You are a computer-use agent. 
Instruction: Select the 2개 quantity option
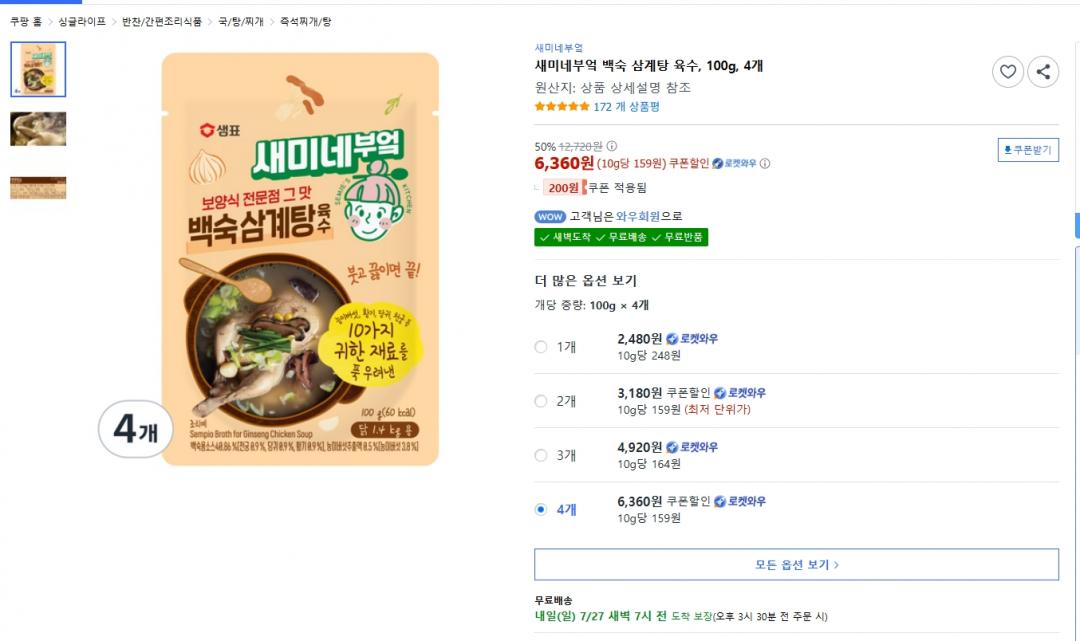(x=541, y=401)
